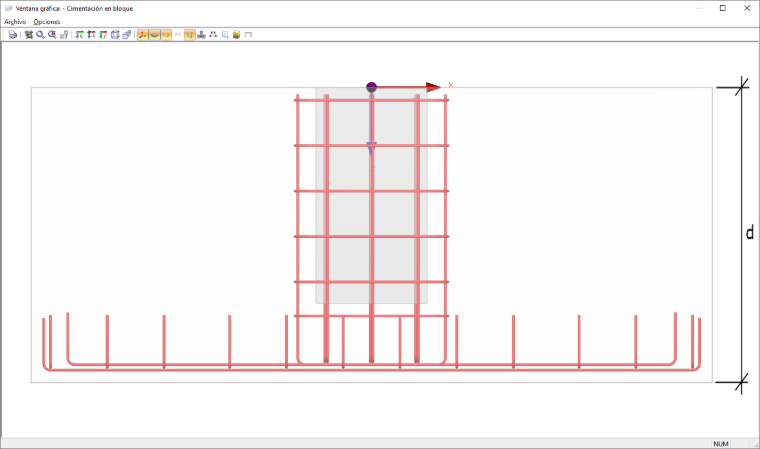Click the edit view parameters icon
This screenshot has height=449, width=760.
pyautogui.click(x=64, y=34)
